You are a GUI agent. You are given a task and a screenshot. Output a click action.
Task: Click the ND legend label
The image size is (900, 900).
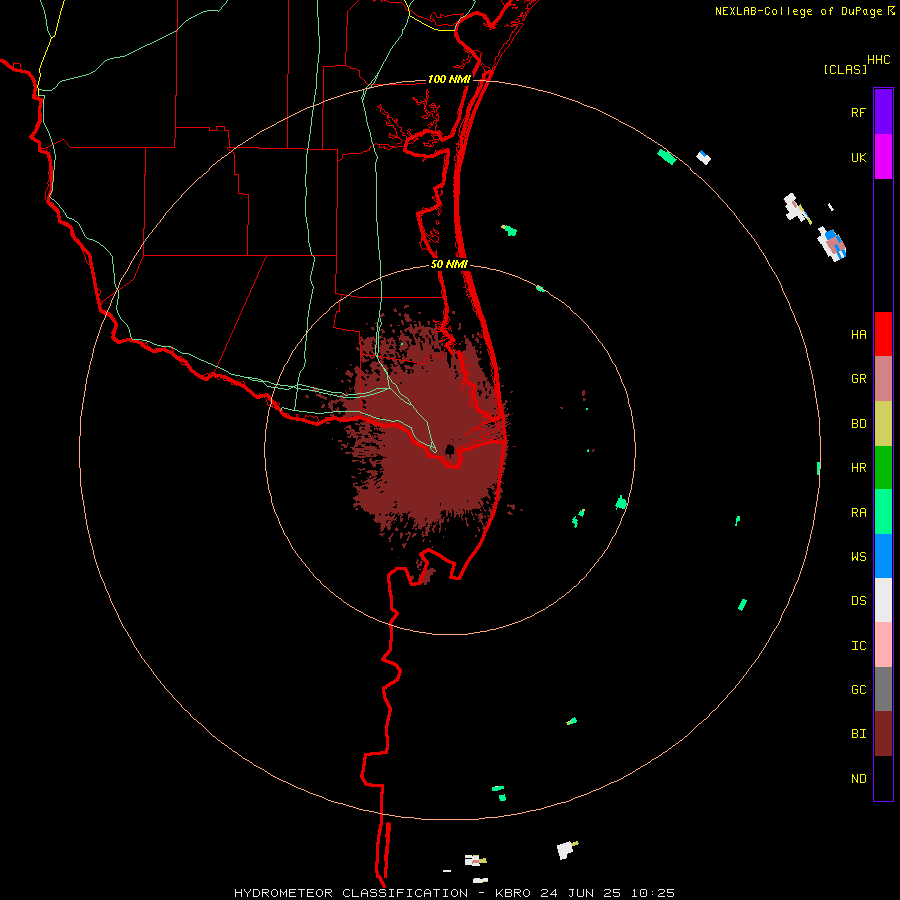coord(858,779)
